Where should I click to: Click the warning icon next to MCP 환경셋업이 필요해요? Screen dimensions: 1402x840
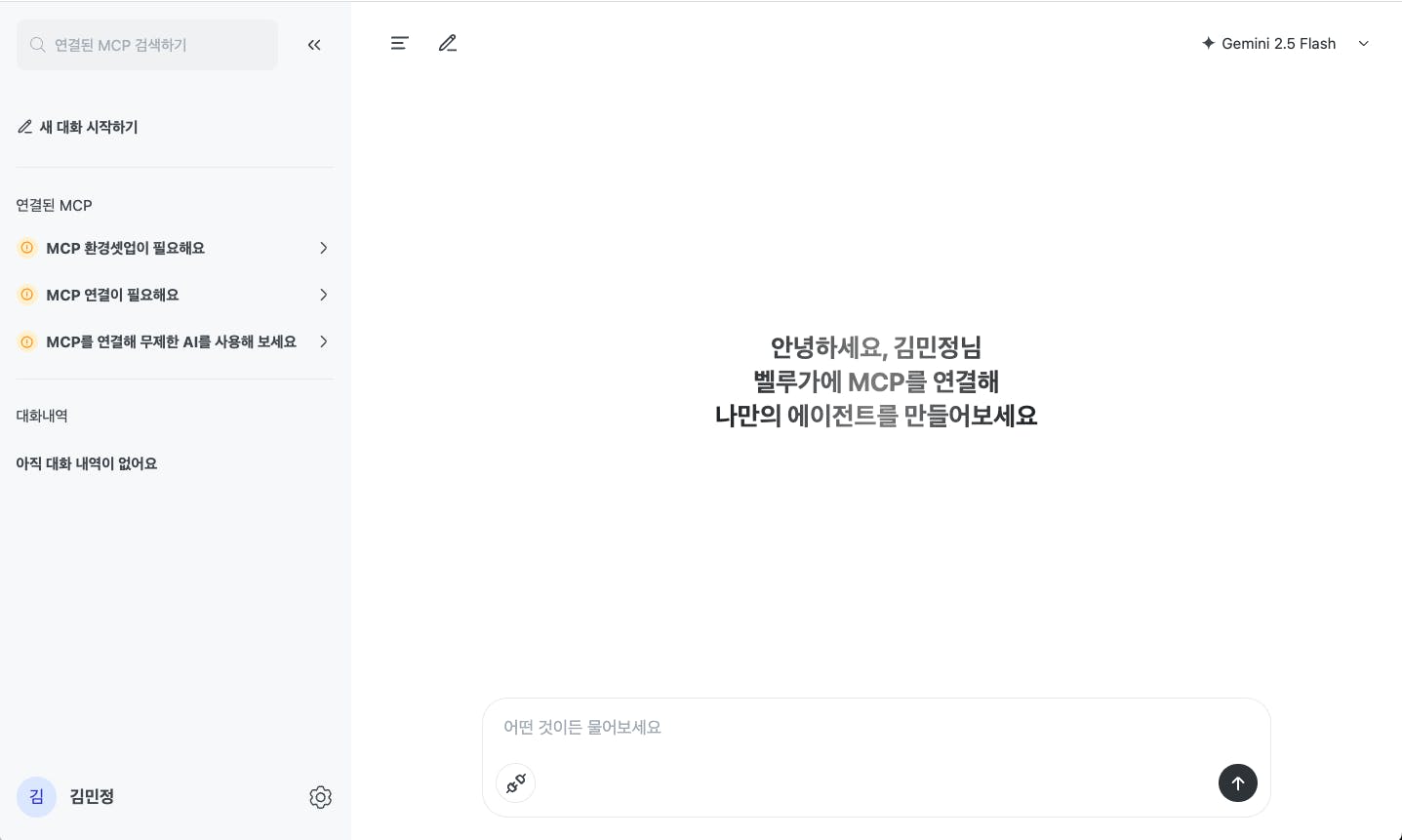coord(27,248)
